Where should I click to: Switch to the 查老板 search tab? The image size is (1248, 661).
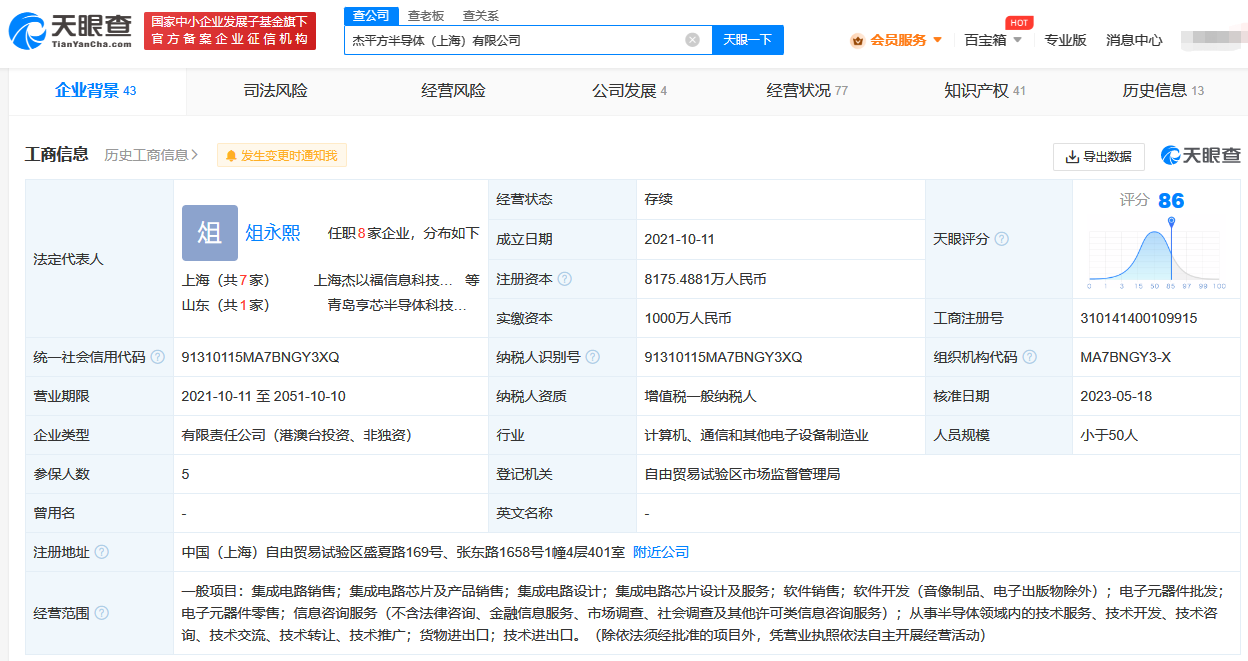click(x=426, y=15)
